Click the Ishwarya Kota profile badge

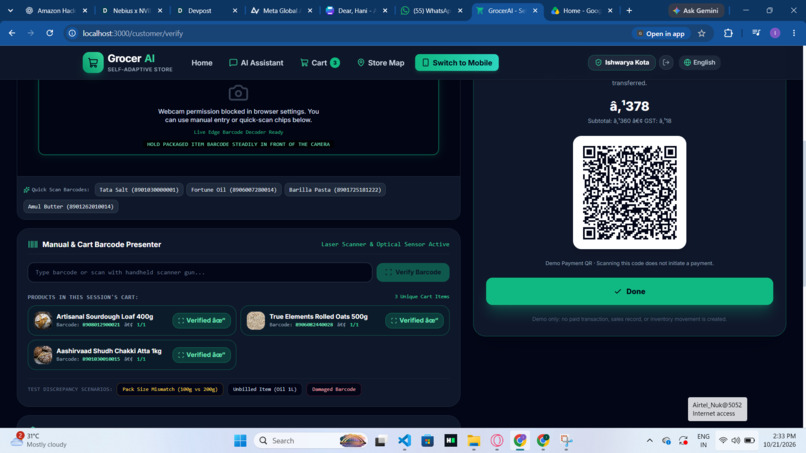pos(621,63)
